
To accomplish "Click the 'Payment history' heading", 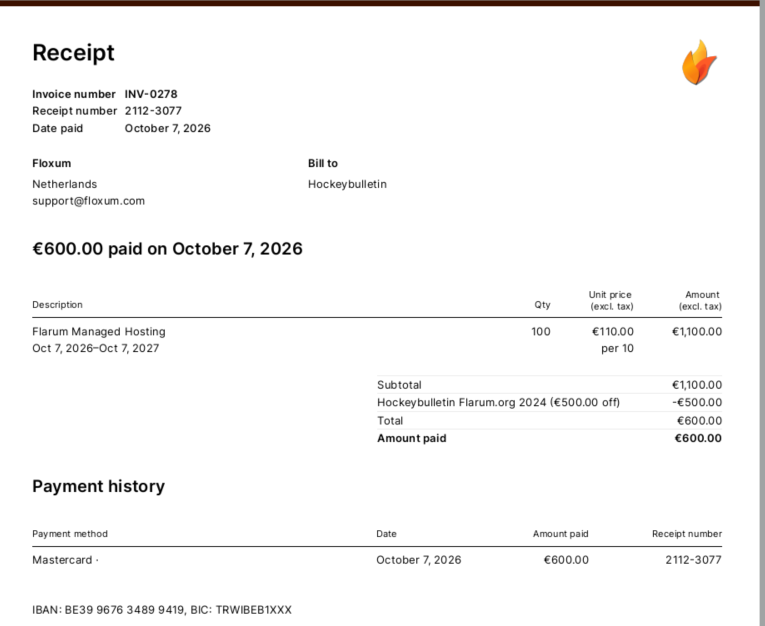I will coord(99,486).
